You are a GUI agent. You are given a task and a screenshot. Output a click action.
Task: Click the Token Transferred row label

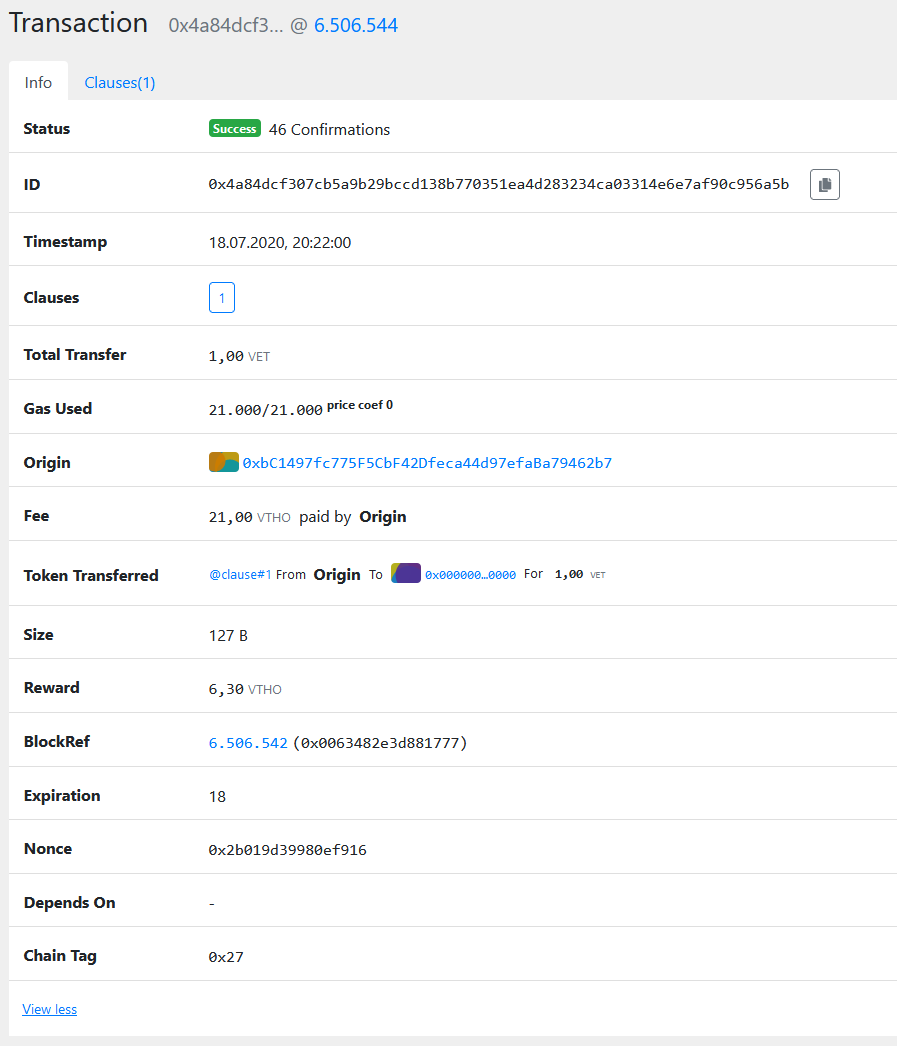point(91,576)
